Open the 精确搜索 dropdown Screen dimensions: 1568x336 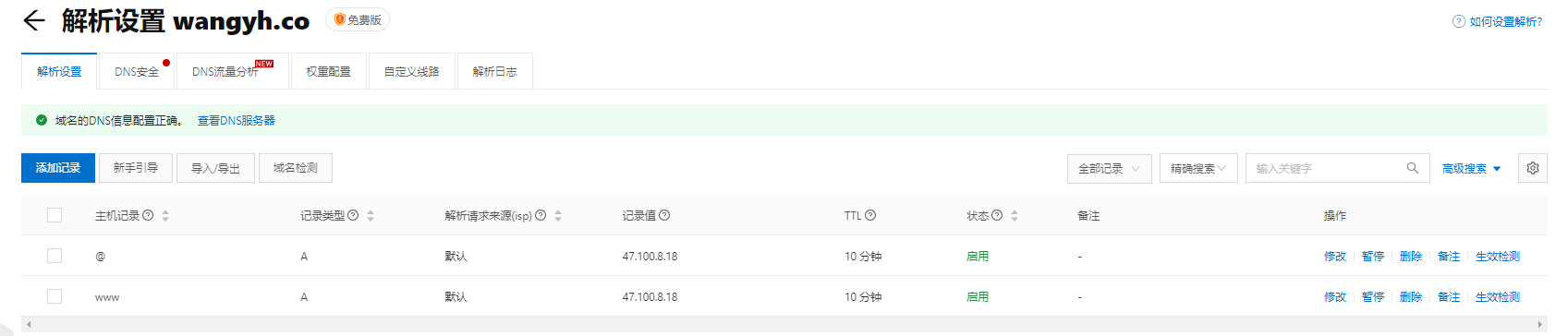tap(1198, 168)
